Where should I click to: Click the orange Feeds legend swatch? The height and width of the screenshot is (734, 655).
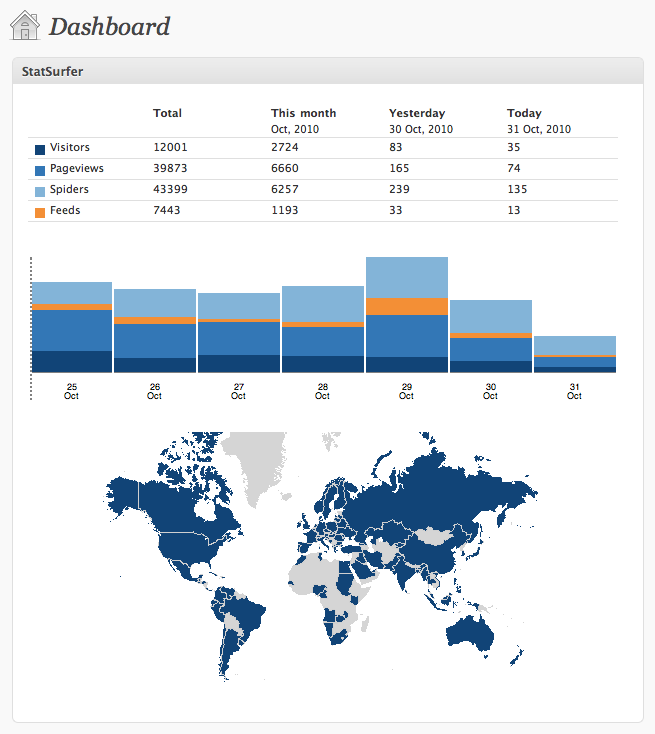pyautogui.click(x=40, y=213)
